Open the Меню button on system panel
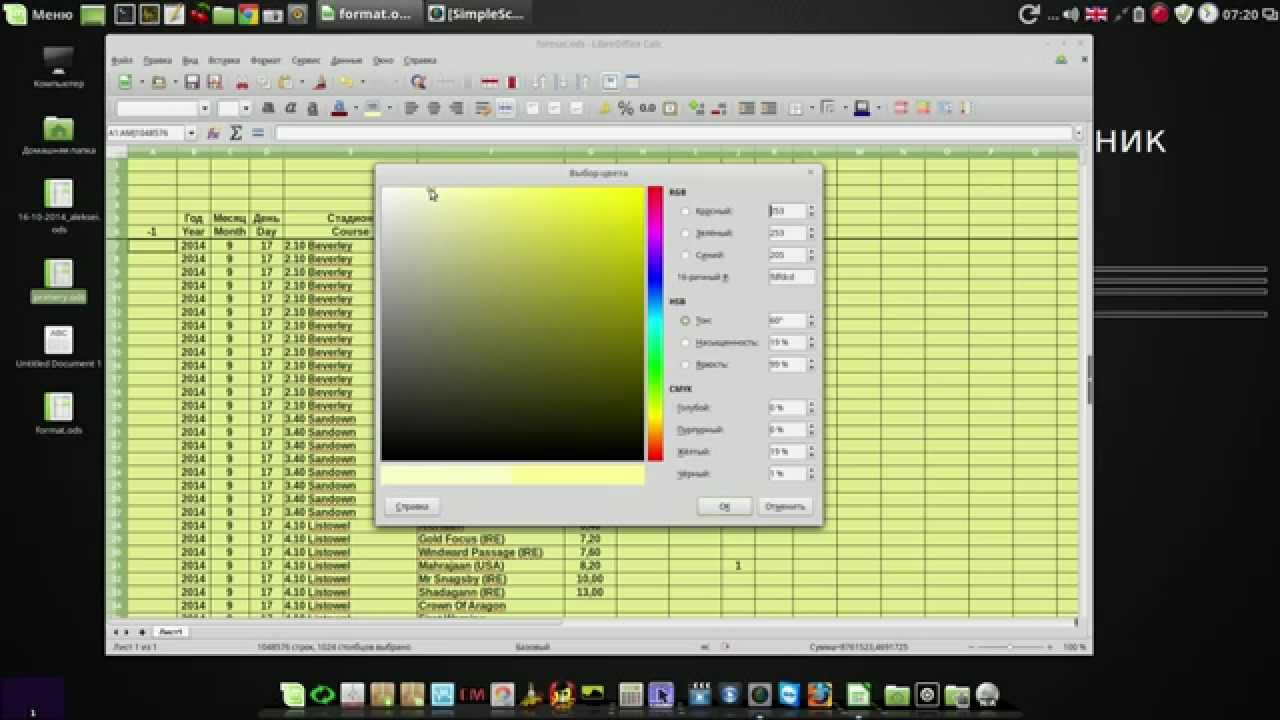This screenshot has width=1280, height=720. tap(38, 14)
